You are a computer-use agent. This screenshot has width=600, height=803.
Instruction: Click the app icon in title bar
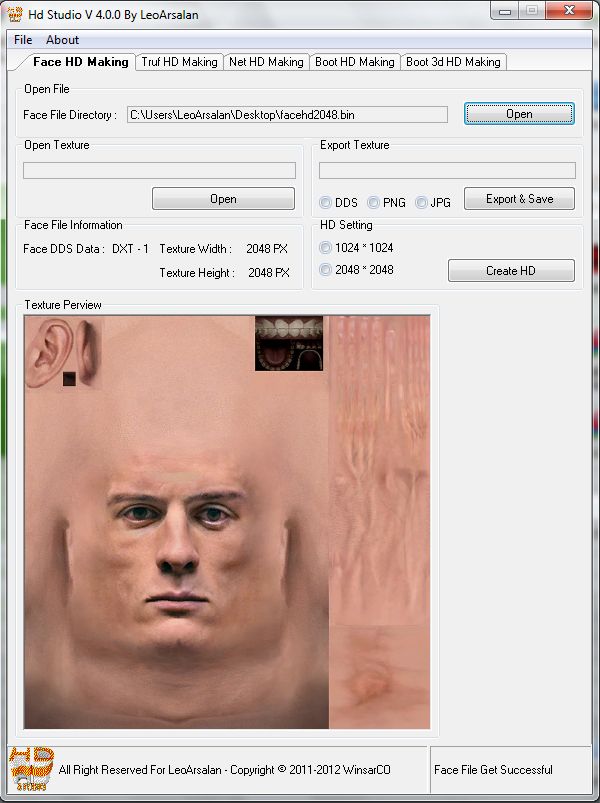(14, 12)
